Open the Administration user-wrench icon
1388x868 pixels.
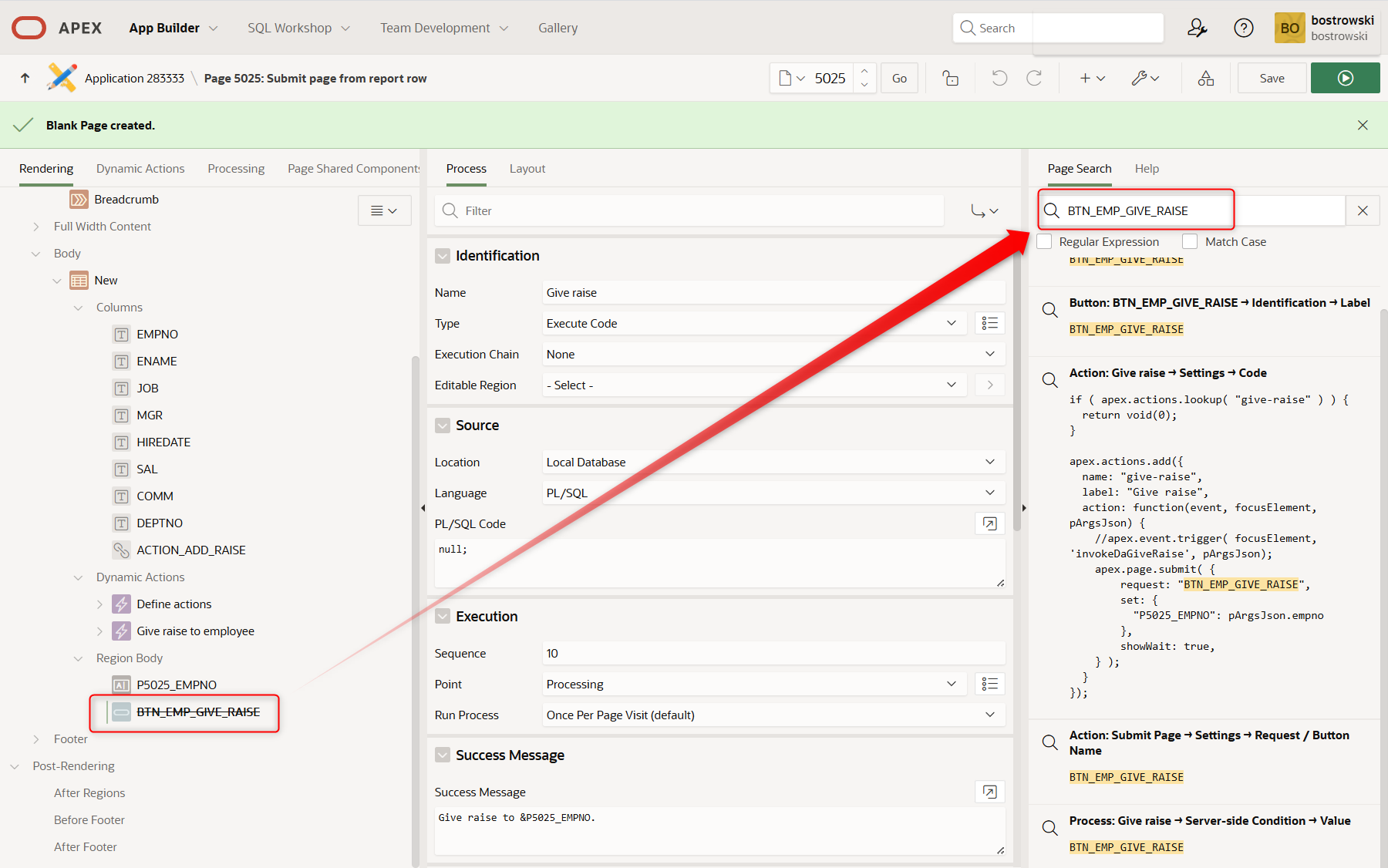(1197, 29)
